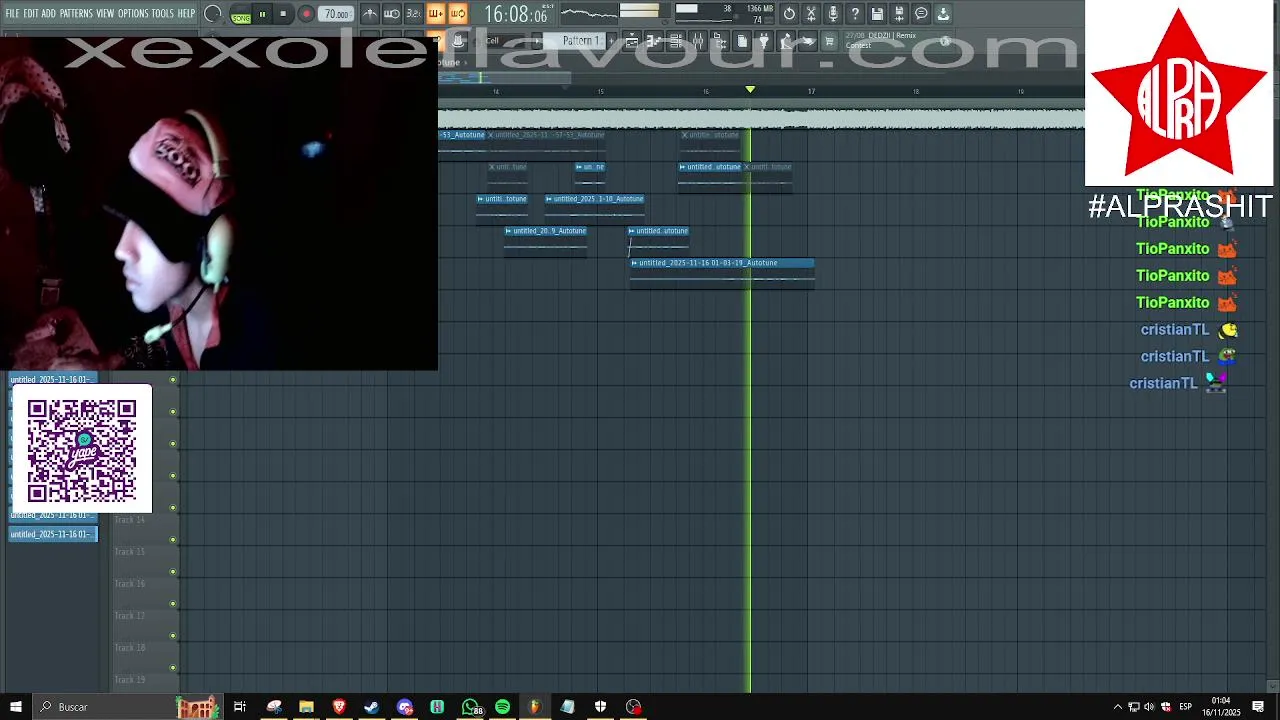Viewport: 1280px width, 720px height.
Task: Open the HELP menu
Action: (x=187, y=14)
